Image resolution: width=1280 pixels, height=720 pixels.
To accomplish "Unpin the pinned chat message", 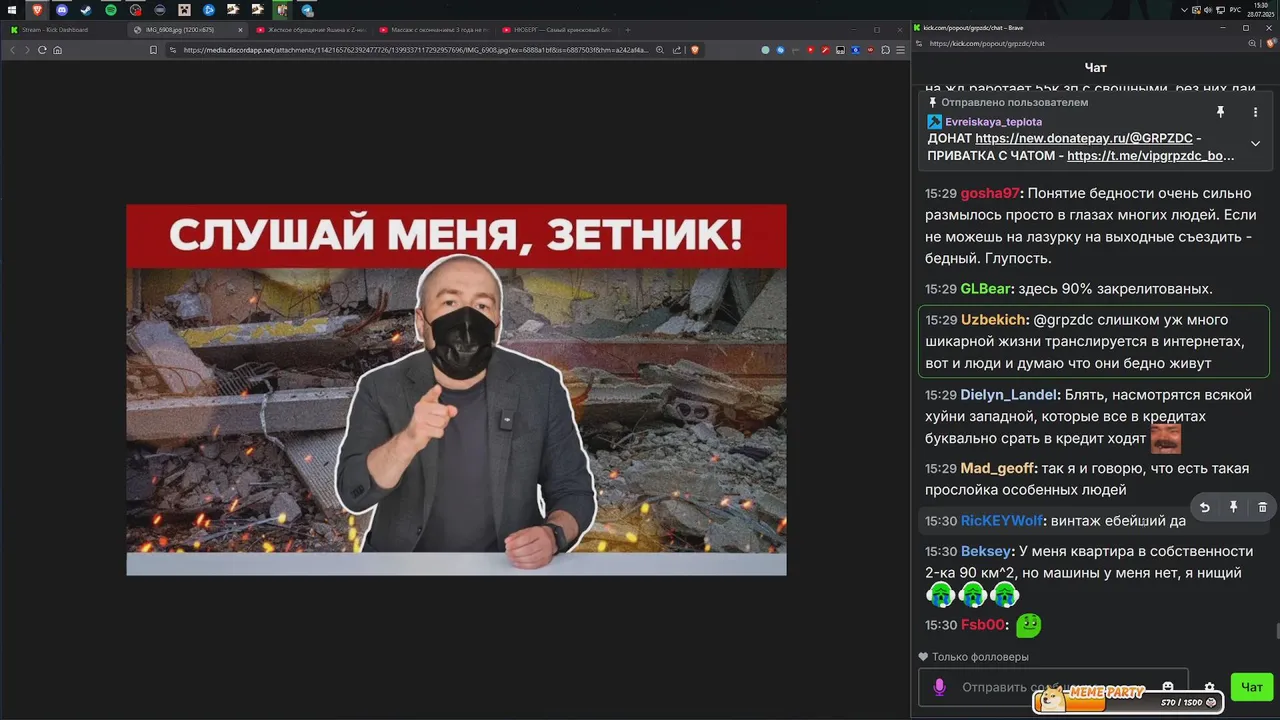I will [1220, 112].
